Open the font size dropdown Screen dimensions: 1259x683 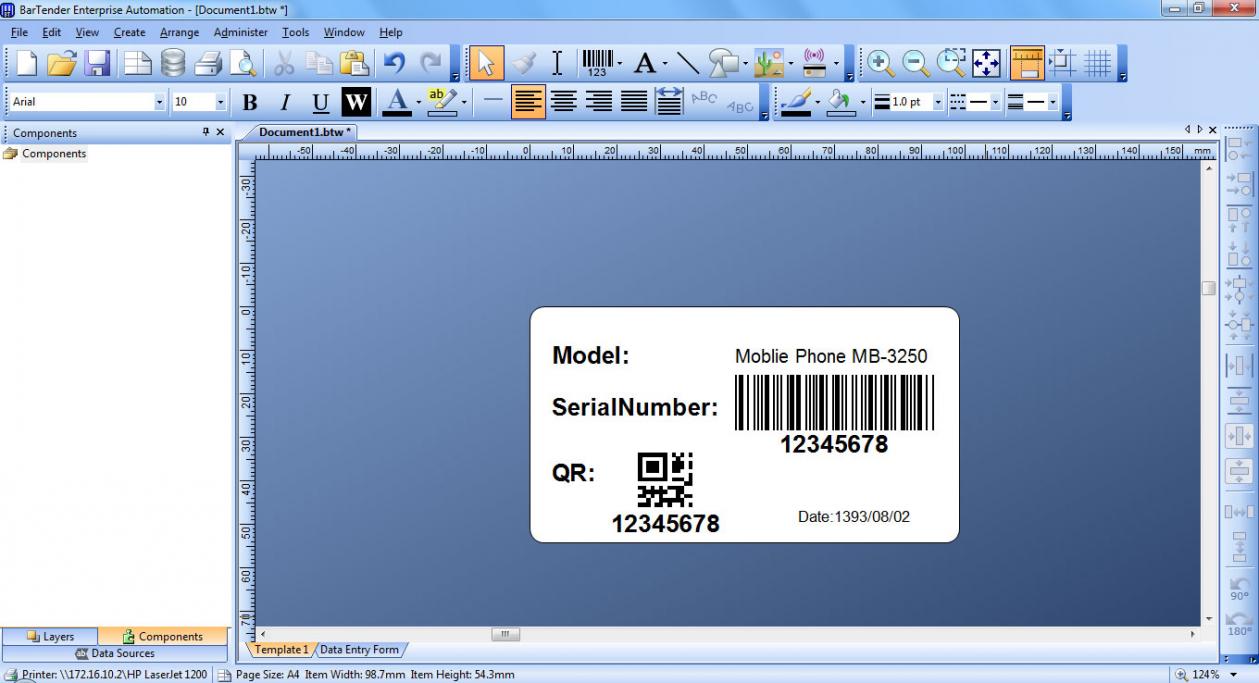click(221, 102)
